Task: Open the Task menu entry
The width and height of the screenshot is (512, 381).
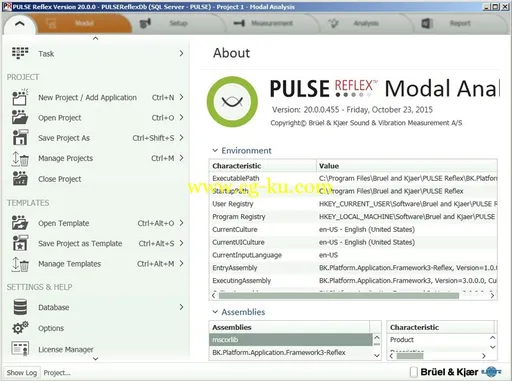Action: pyautogui.click(x=97, y=53)
